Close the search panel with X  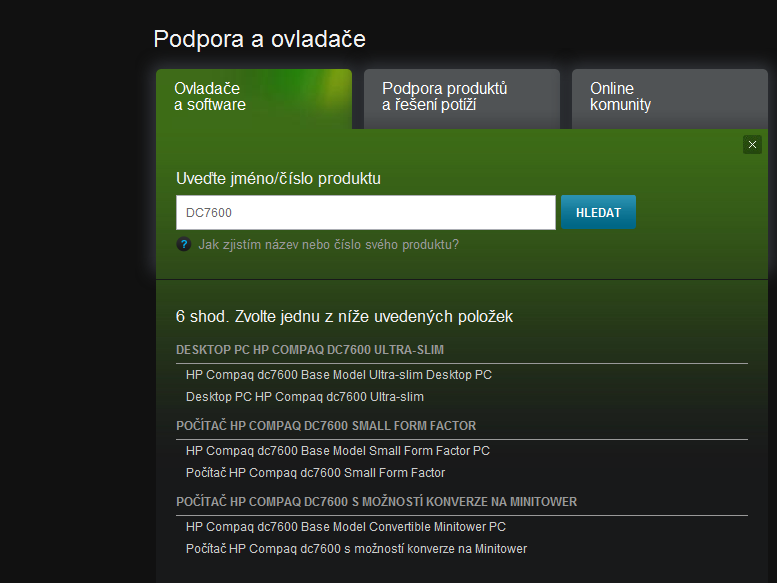tap(752, 145)
